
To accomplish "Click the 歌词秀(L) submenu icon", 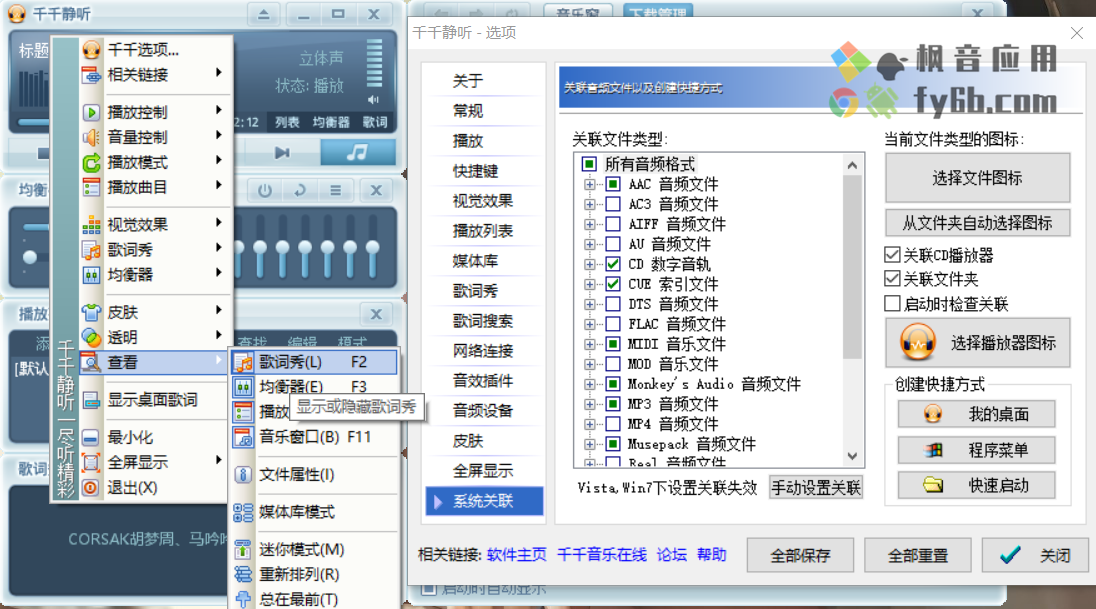I will point(243,362).
